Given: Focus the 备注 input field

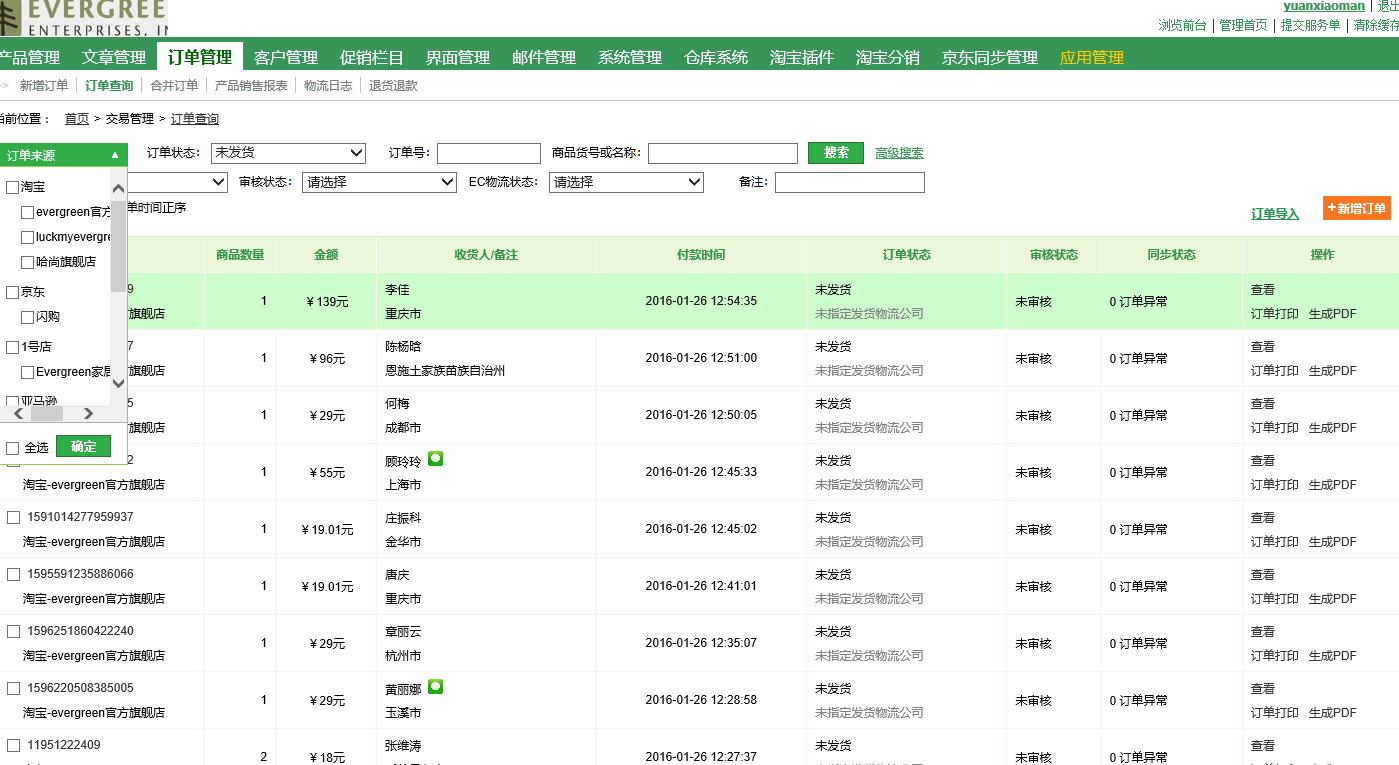Looking at the screenshot, I should click(x=850, y=182).
